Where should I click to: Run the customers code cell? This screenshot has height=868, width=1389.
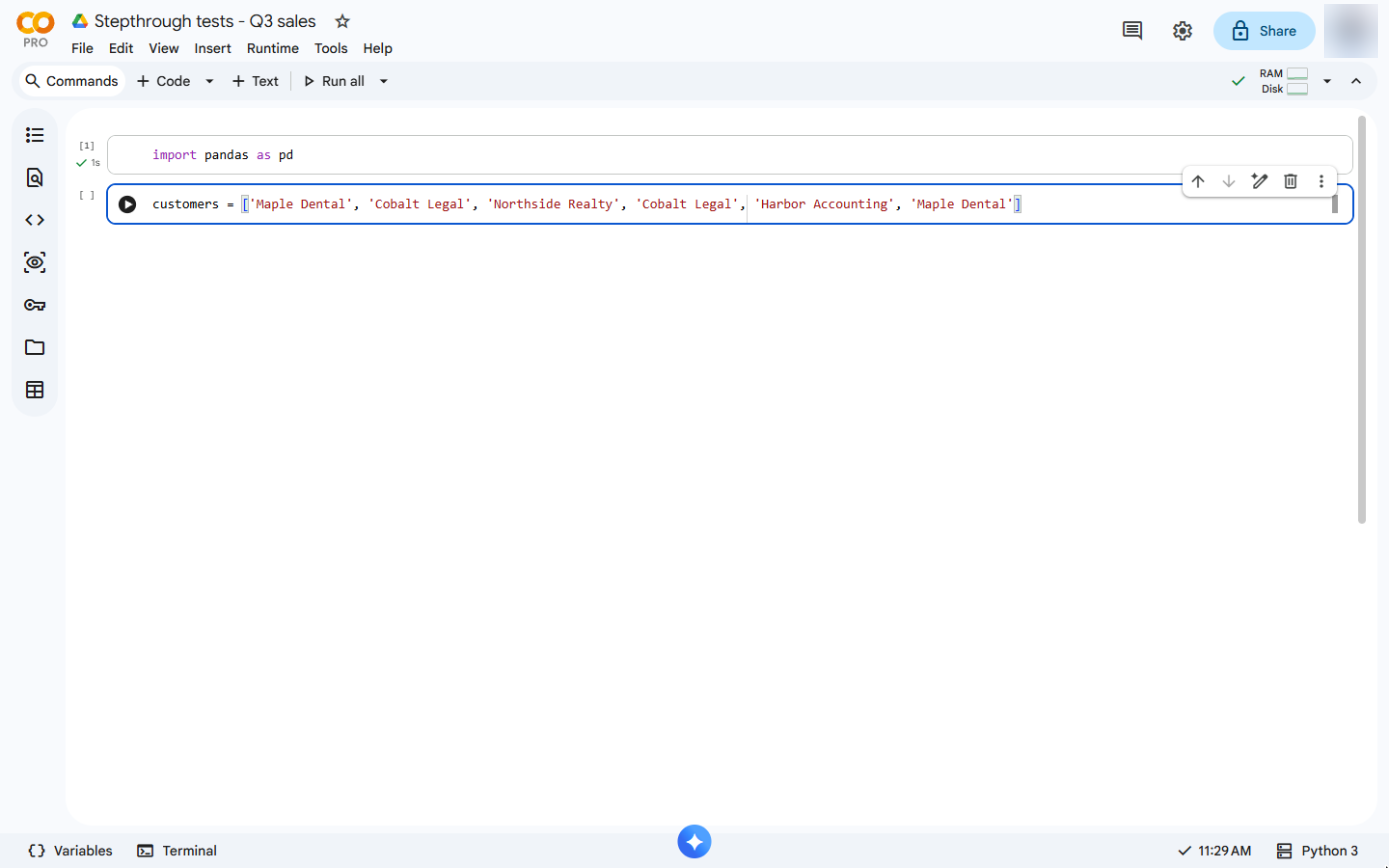click(127, 204)
